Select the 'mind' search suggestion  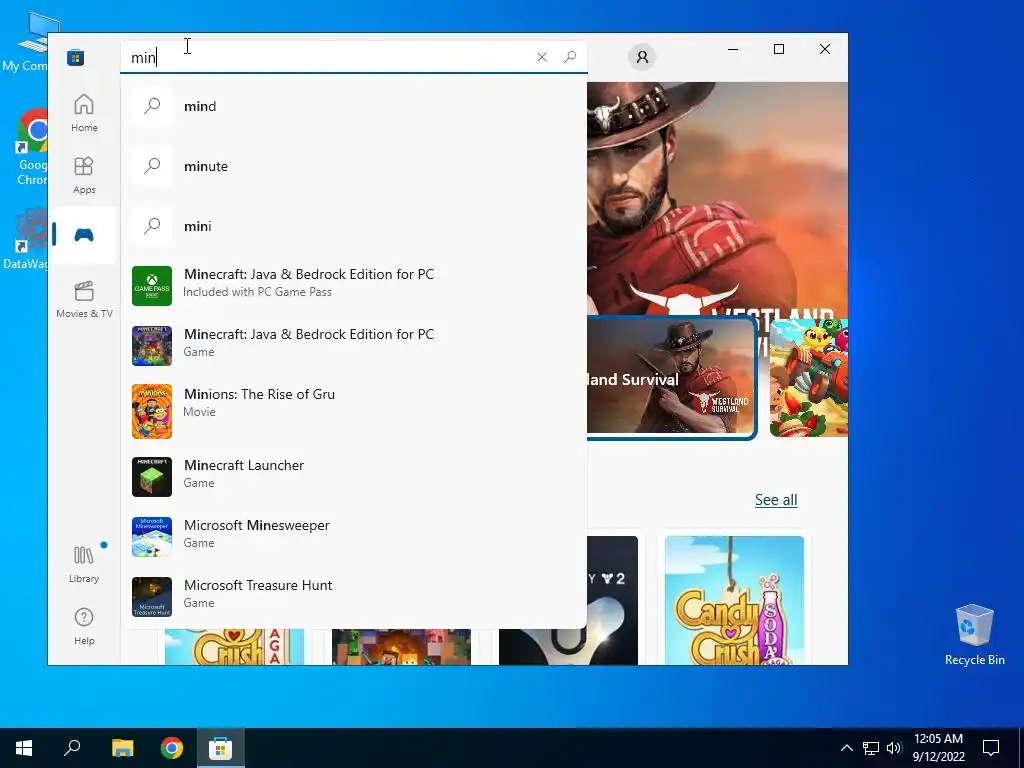click(x=354, y=106)
